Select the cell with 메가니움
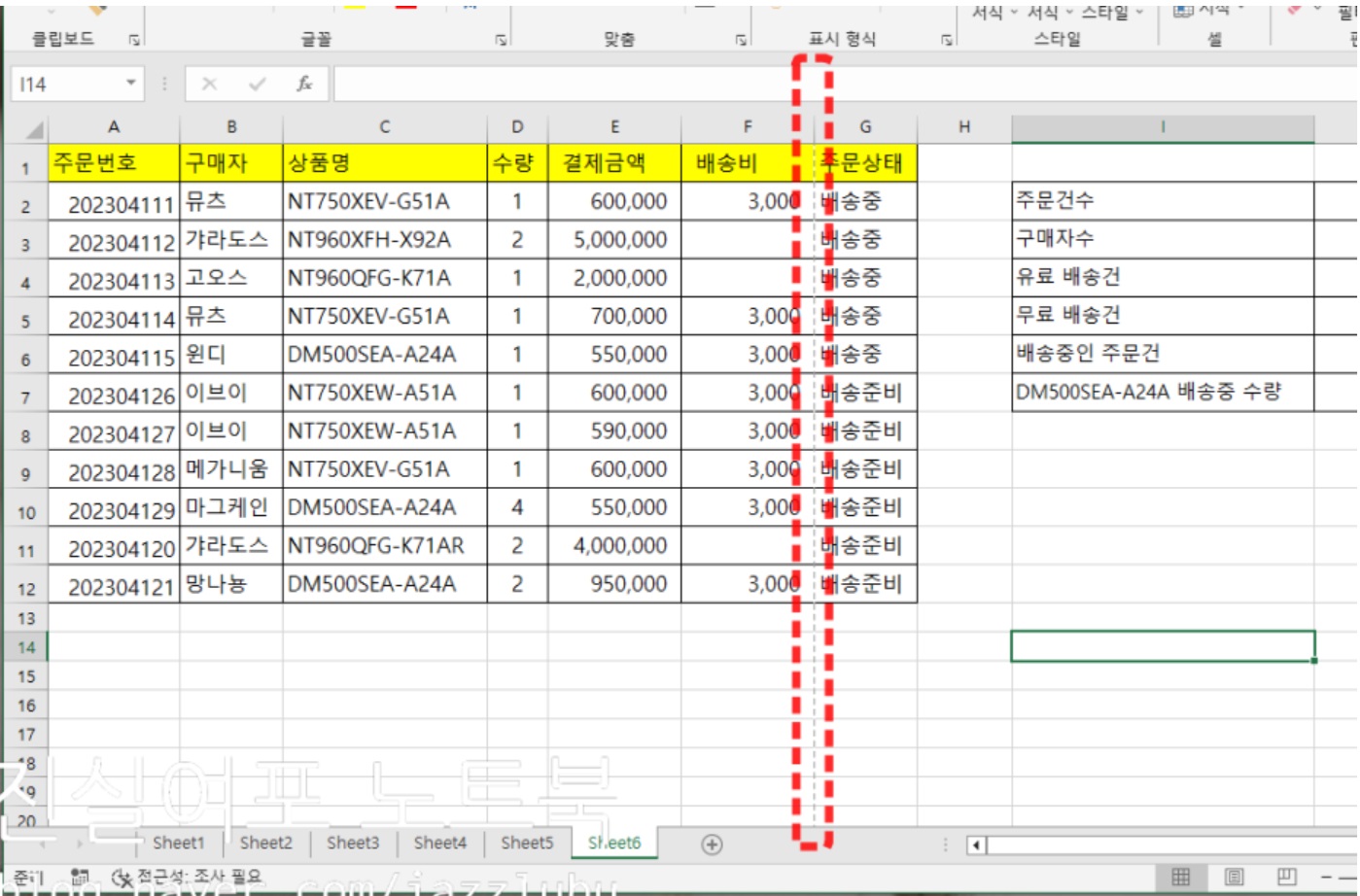 click(231, 469)
